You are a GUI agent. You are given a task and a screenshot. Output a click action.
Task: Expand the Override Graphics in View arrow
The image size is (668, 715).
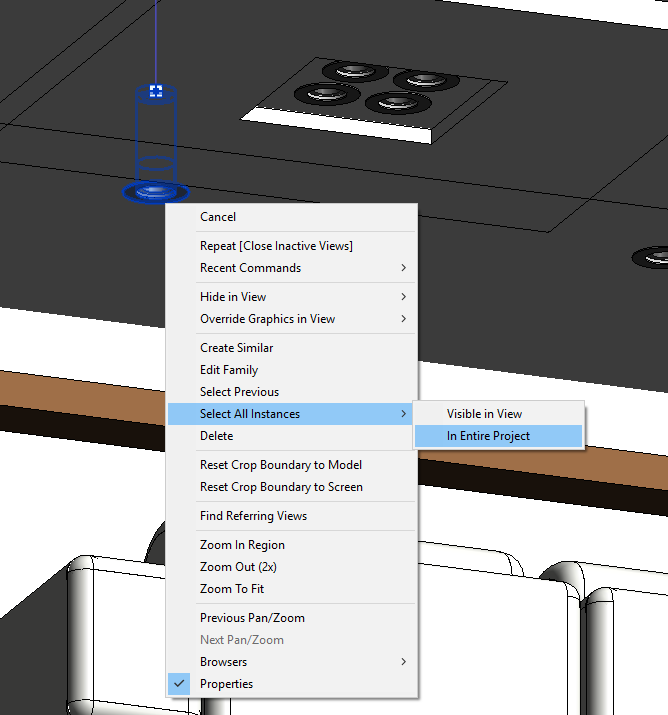(404, 319)
